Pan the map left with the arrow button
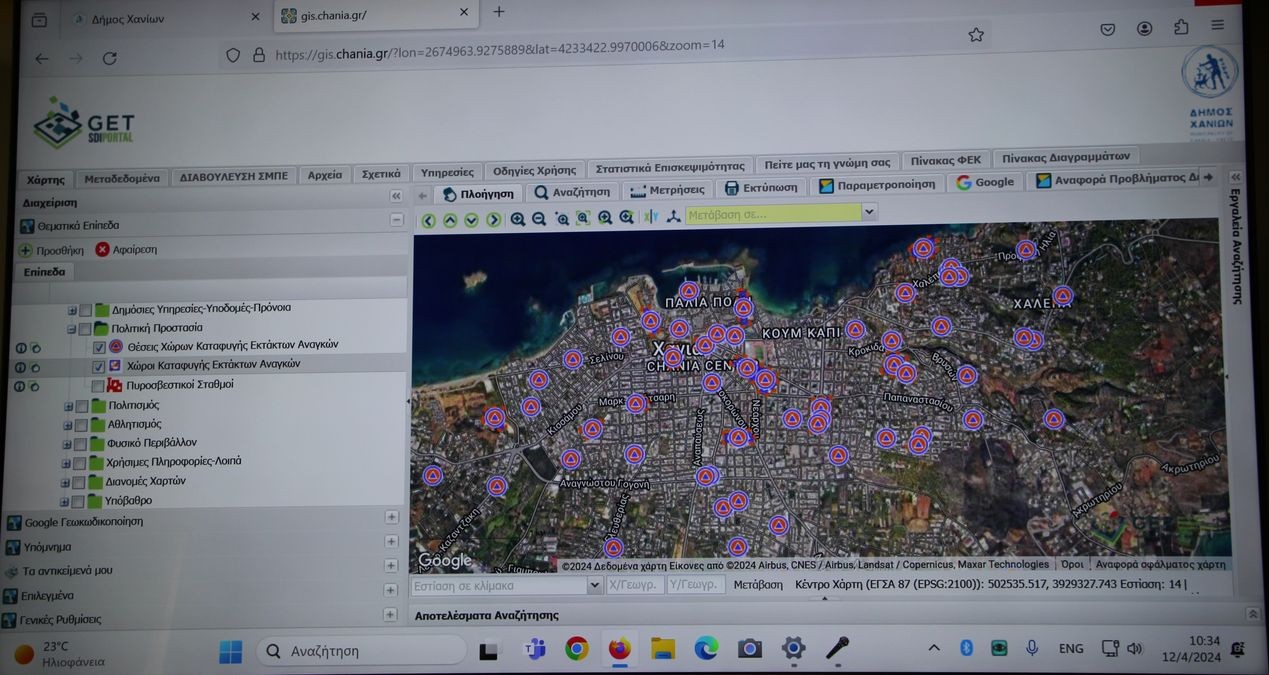1269x675 pixels. (x=428, y=220)
